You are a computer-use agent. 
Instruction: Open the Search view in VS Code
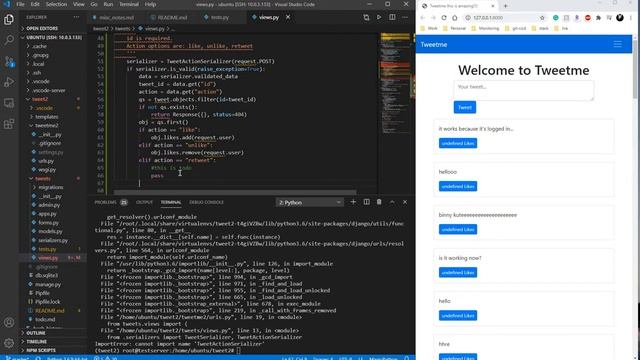9,40
